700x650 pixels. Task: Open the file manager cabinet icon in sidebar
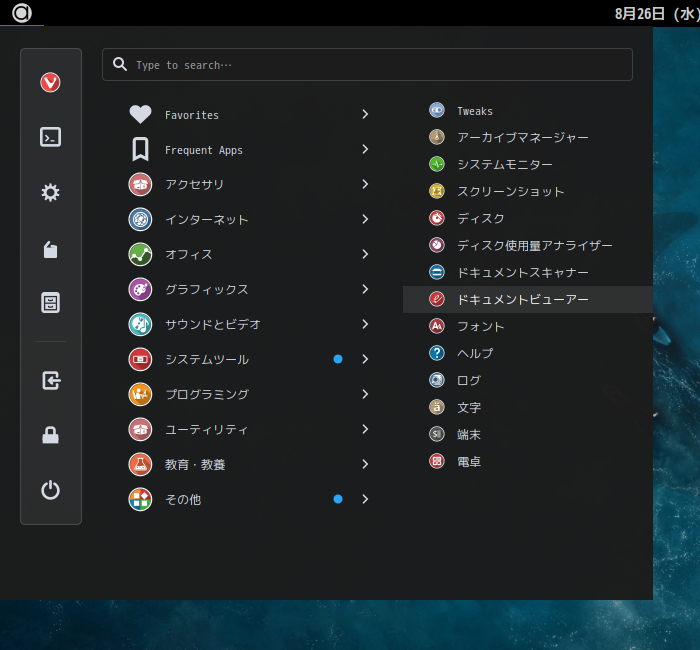[50, 303]
